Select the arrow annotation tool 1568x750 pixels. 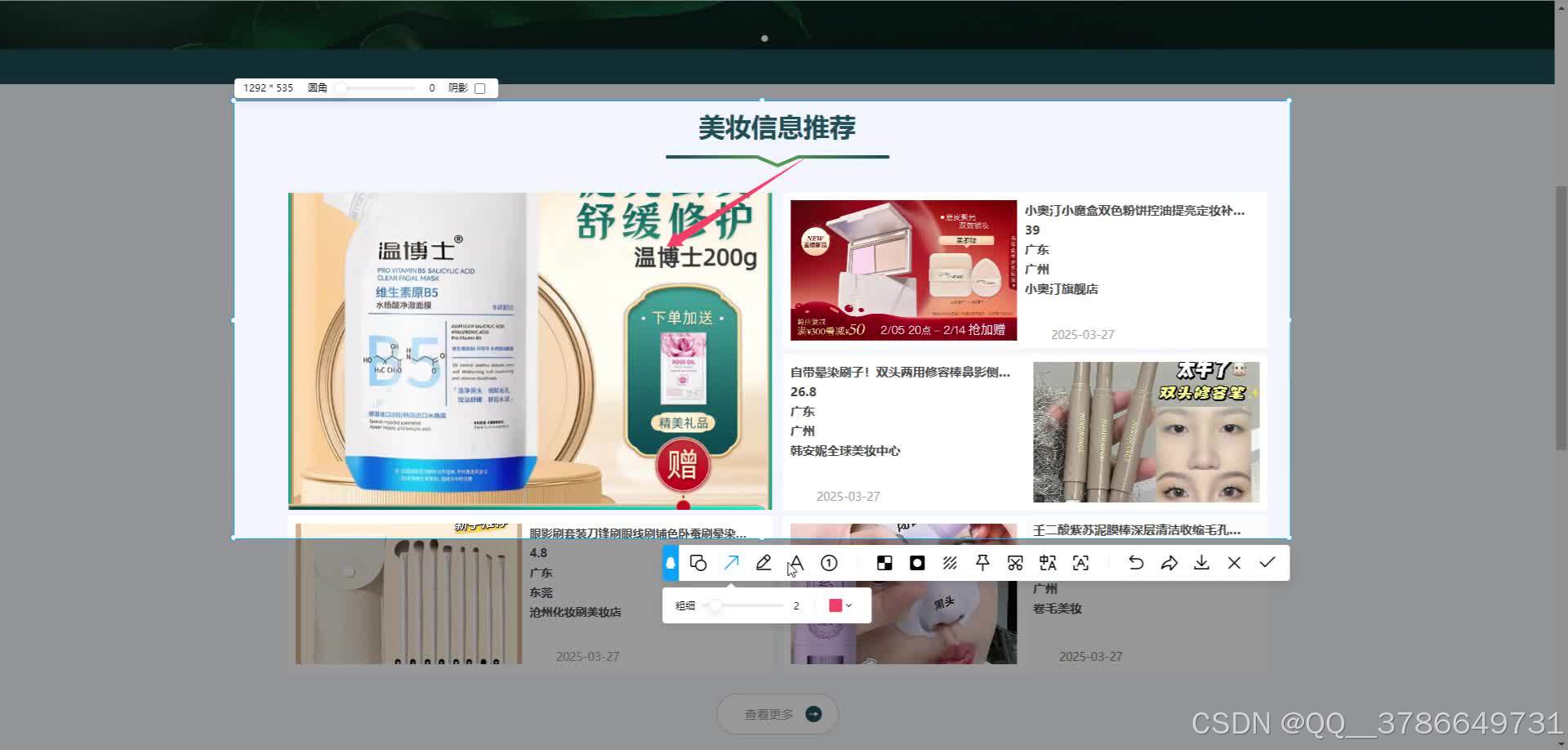click(731, 563)
